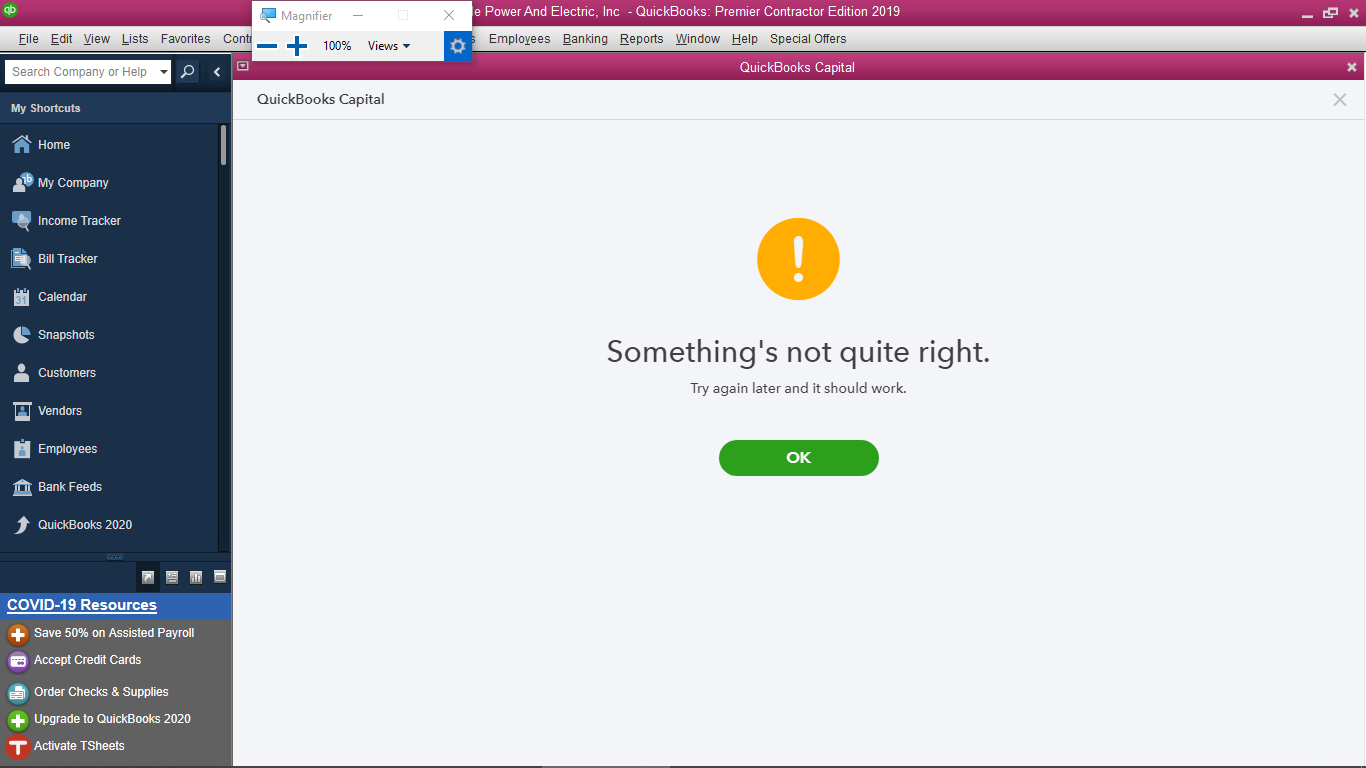Click the green OK button
The height and width of the screenshot is (768, 1366).
pyautogui.click(x=799, y=458)
